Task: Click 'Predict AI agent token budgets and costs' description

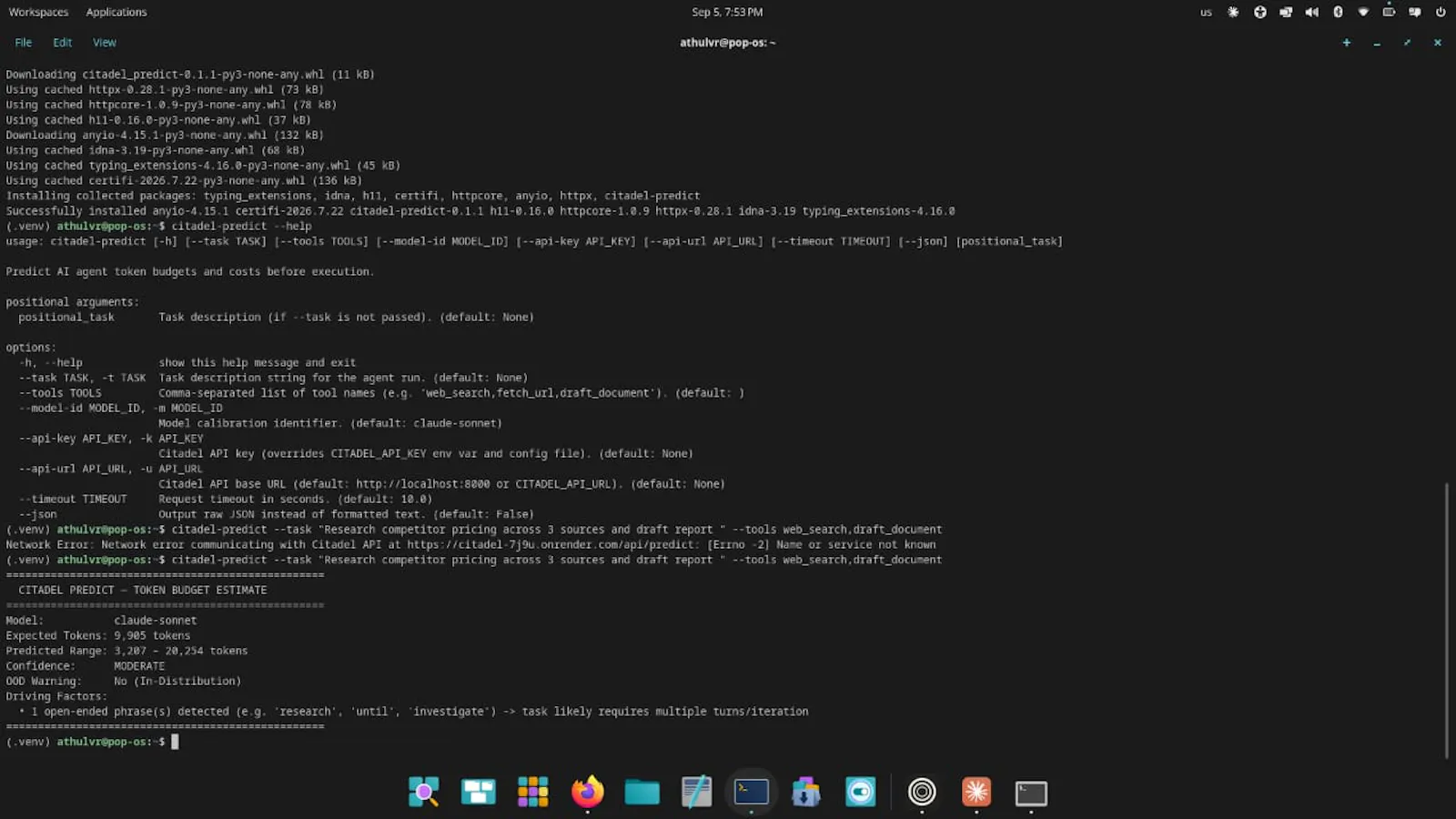Action: click(190, 272)
